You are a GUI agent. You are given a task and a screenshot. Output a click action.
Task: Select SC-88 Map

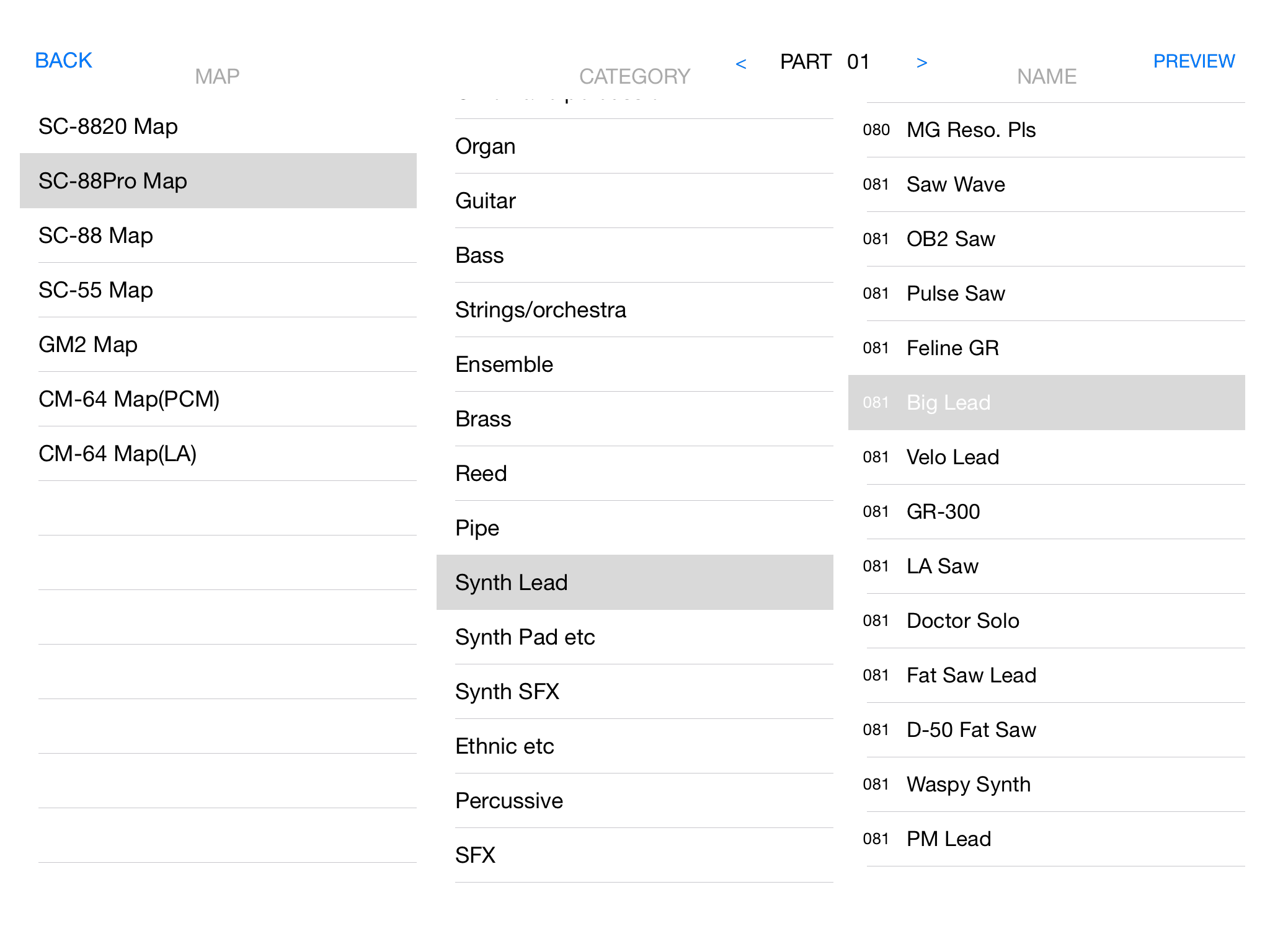point(218,236)
